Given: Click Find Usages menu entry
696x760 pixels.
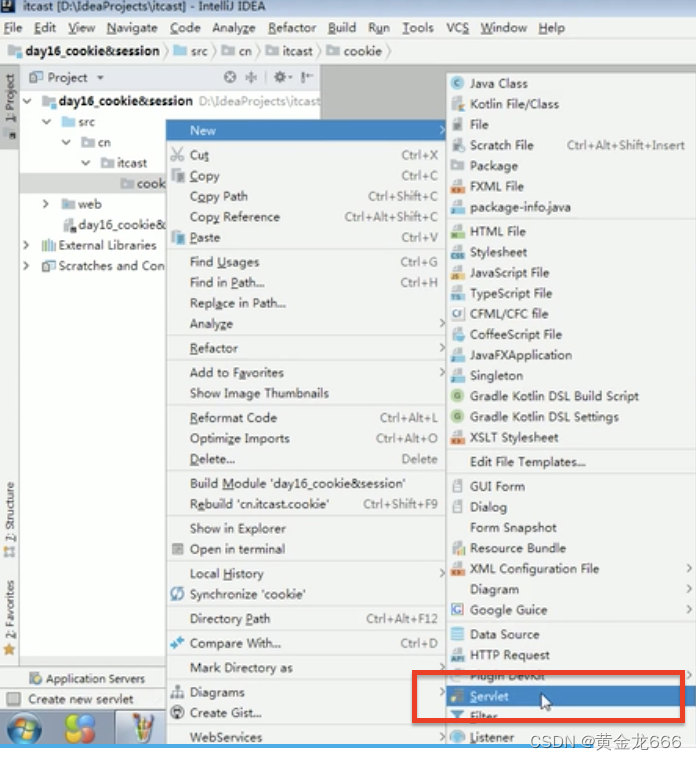Looking at the screenshot, I should click(306, 262).
